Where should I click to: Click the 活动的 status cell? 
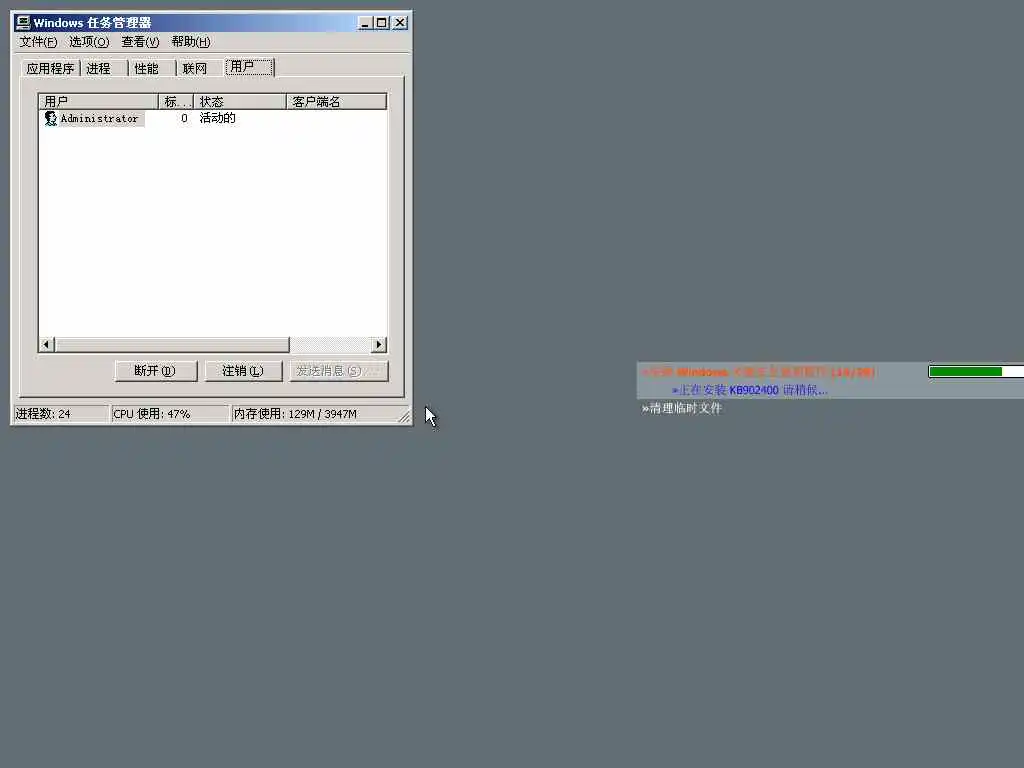point(217,118)
